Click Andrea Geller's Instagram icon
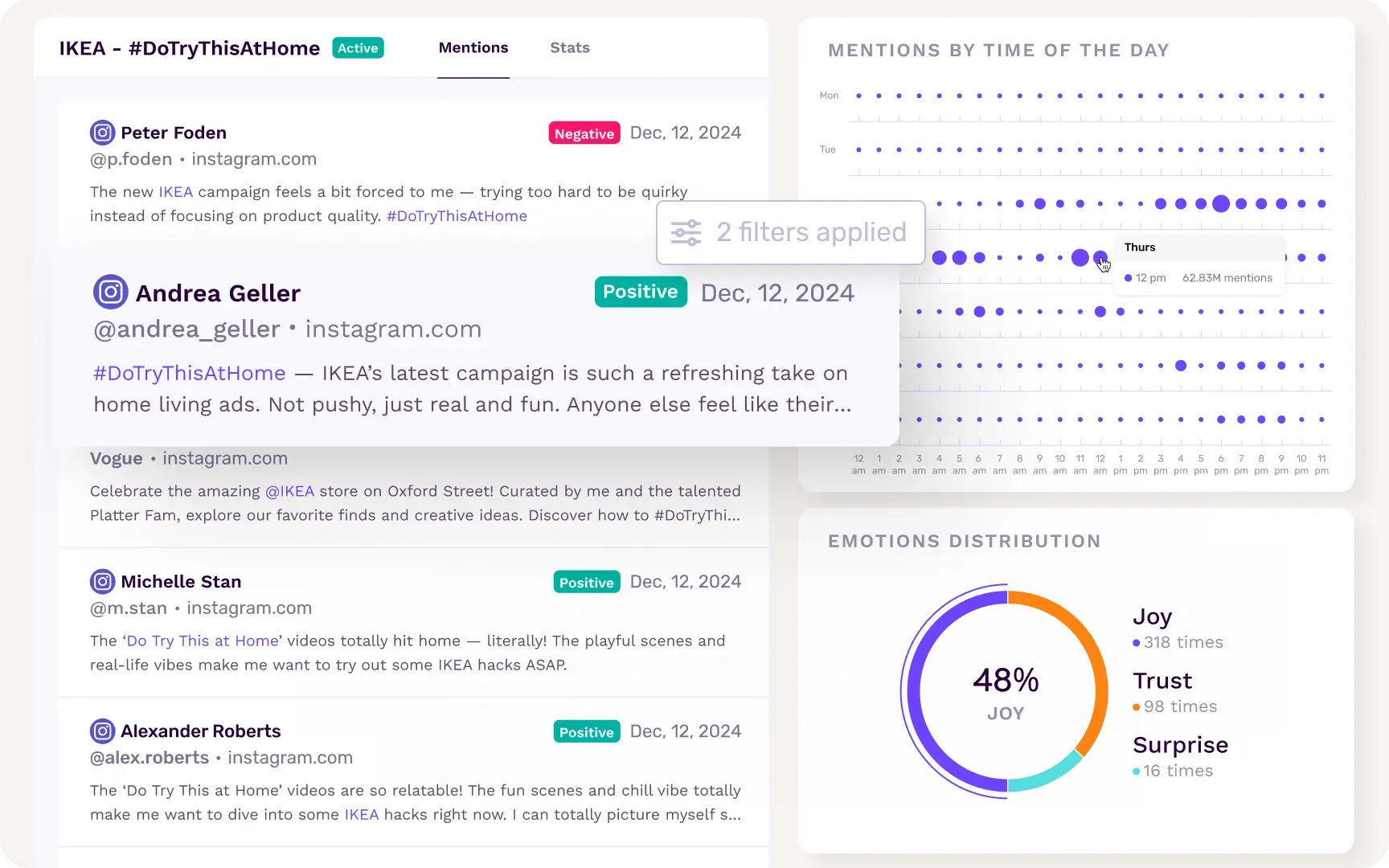Viewport: 1389px width, 868px height. (x=111, y=292)
